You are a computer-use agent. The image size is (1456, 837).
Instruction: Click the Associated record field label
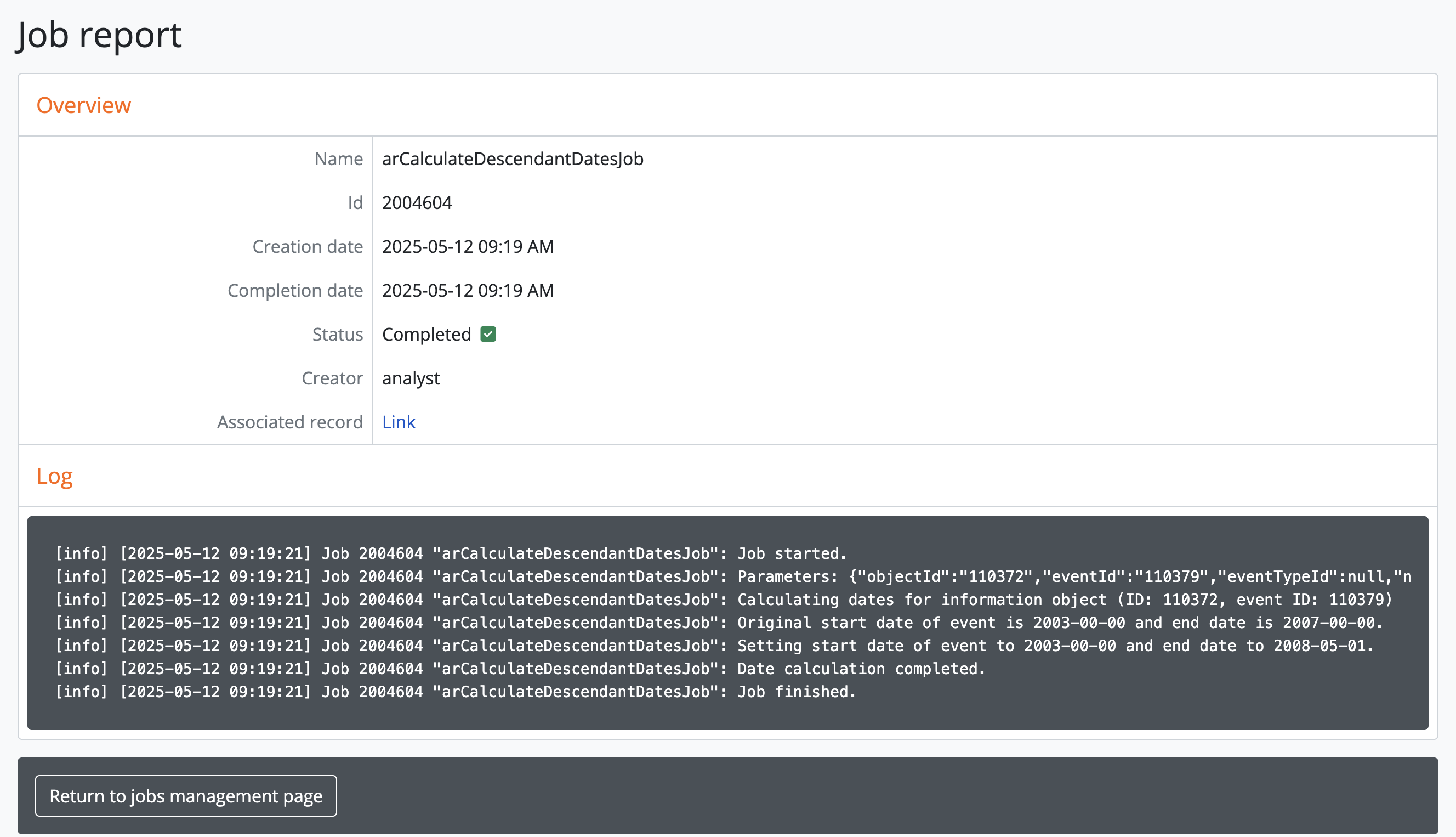click(289, 422)
